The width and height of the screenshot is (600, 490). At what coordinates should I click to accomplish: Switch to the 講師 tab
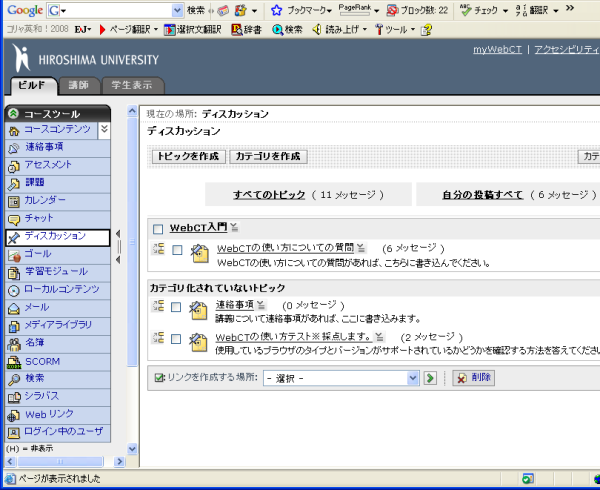point(79,85)
